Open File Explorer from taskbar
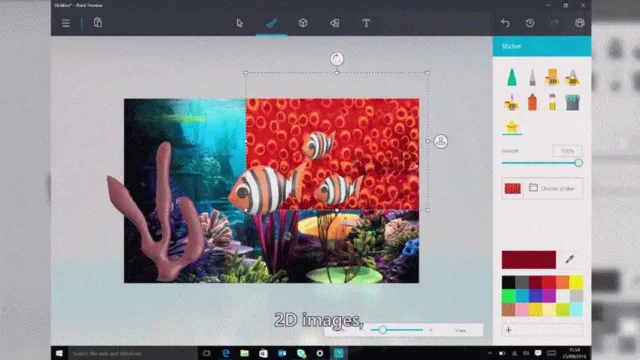 pyautogui.click(x=244, y=353)
